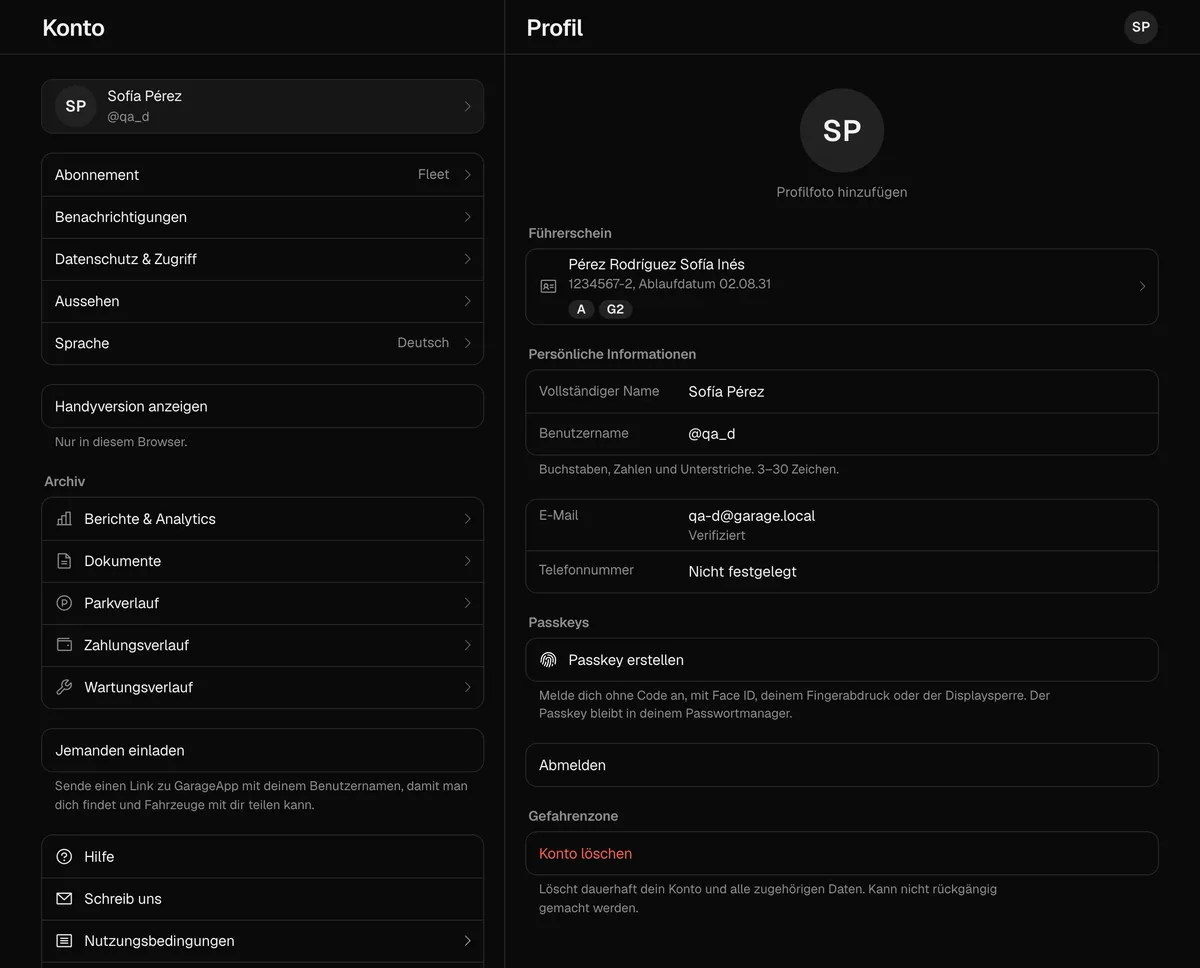Open the Aussehen settings
This screenshot has height=968, width=1200.
(x=262, y=301)
